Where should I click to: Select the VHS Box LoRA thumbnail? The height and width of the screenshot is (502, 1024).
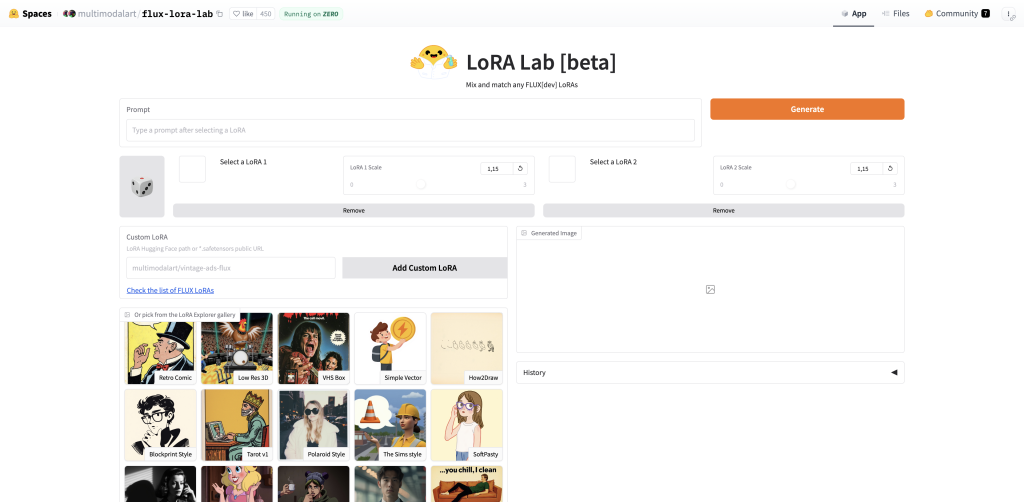coord(313,348)
